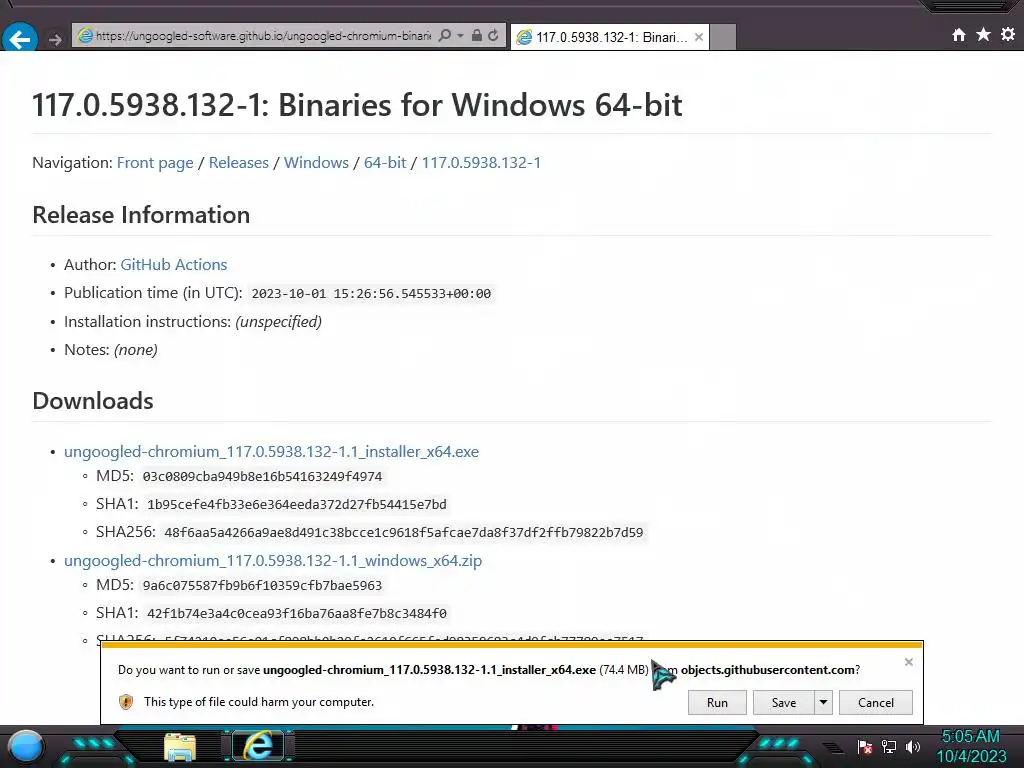Open the Start orb button
1024x768 pixels.
click(26, 746)
